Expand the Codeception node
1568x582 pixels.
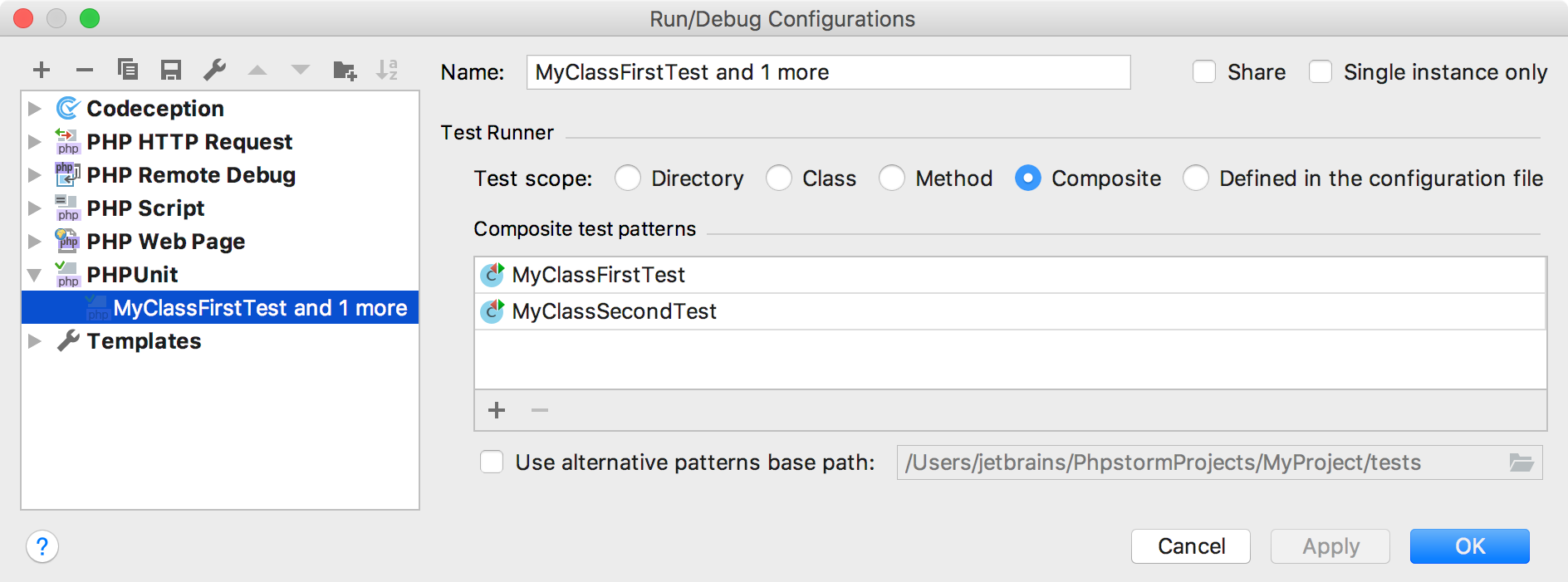(35, 108)
